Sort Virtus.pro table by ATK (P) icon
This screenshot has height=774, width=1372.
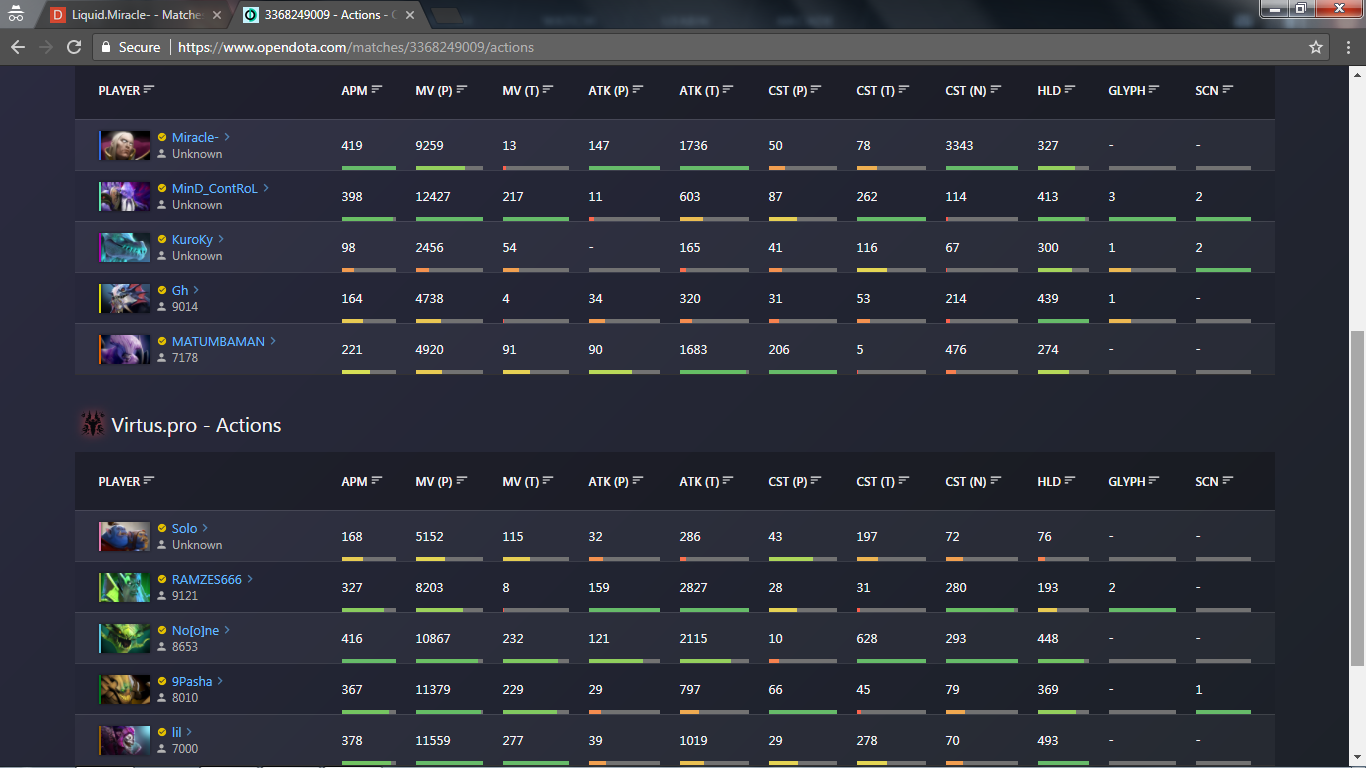click(638, 481)
